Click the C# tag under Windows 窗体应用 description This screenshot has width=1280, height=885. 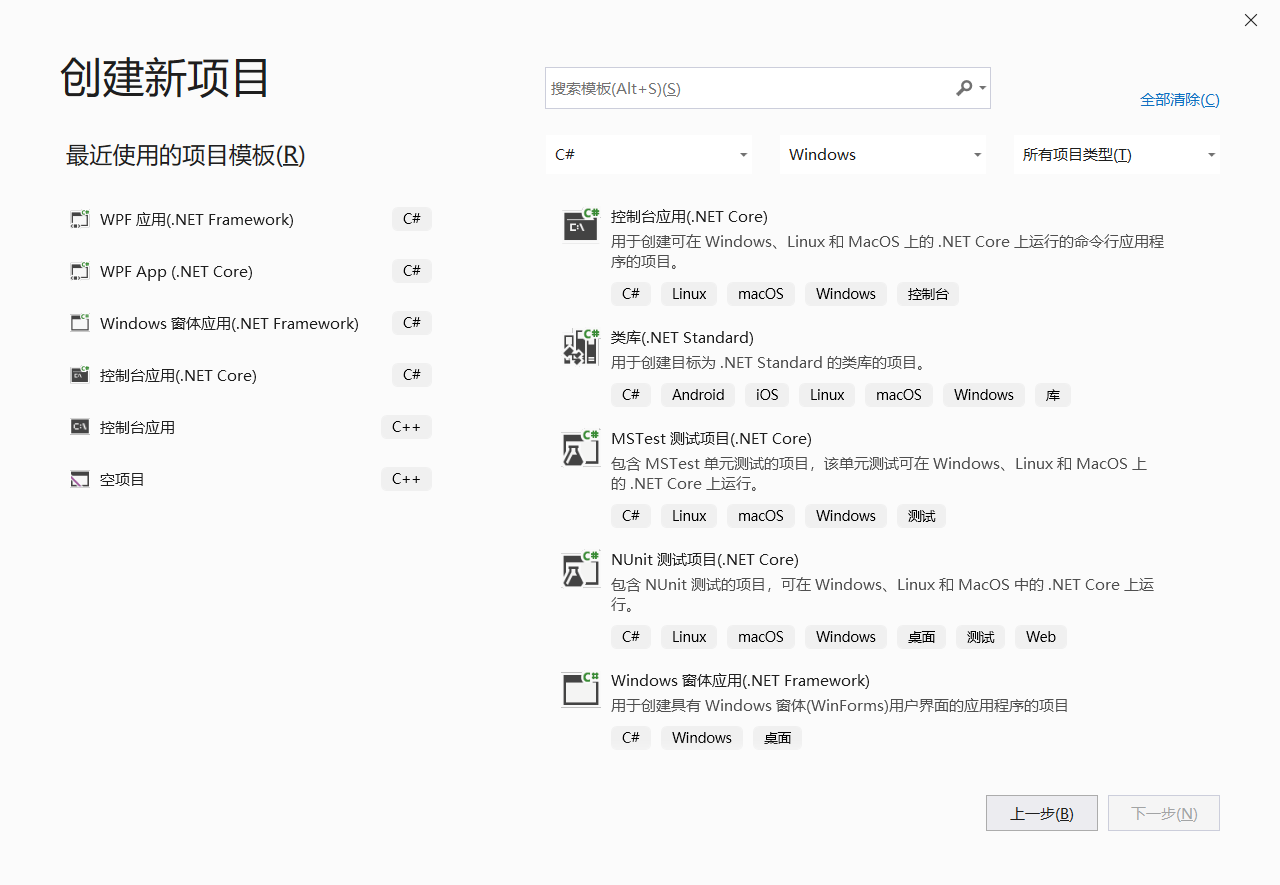631,738
